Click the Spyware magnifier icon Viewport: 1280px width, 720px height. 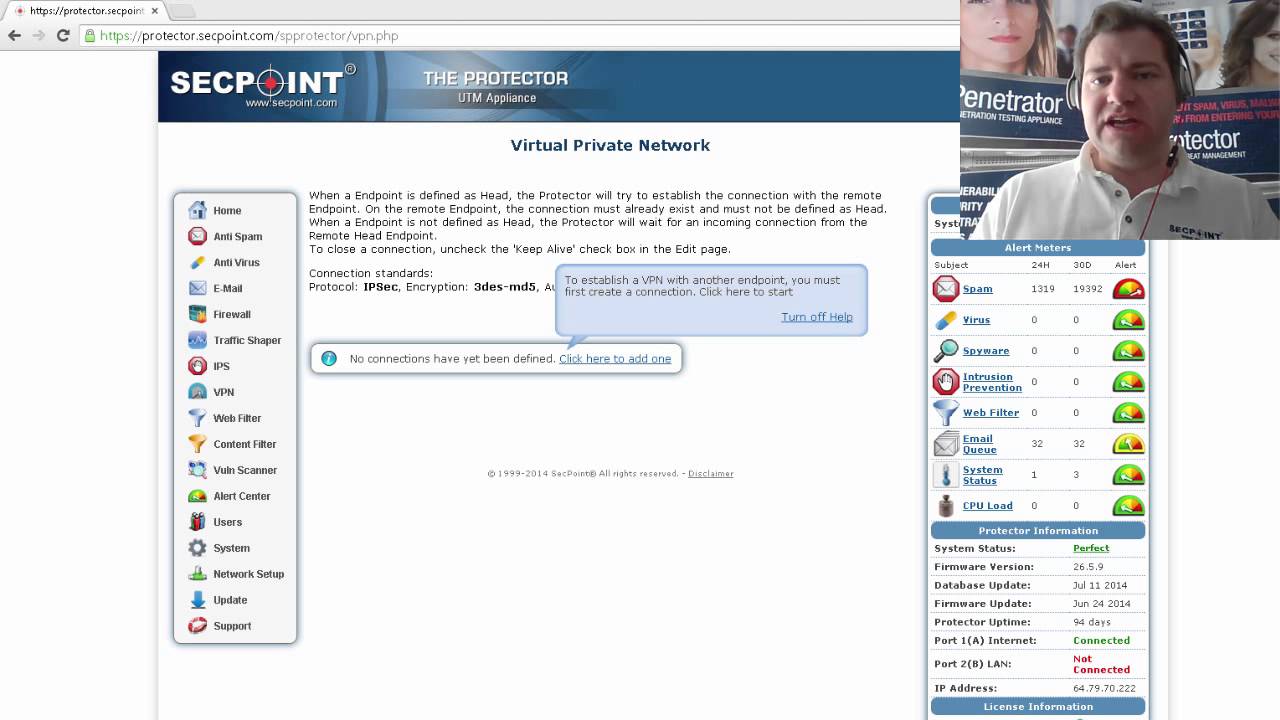pos(945,351)
